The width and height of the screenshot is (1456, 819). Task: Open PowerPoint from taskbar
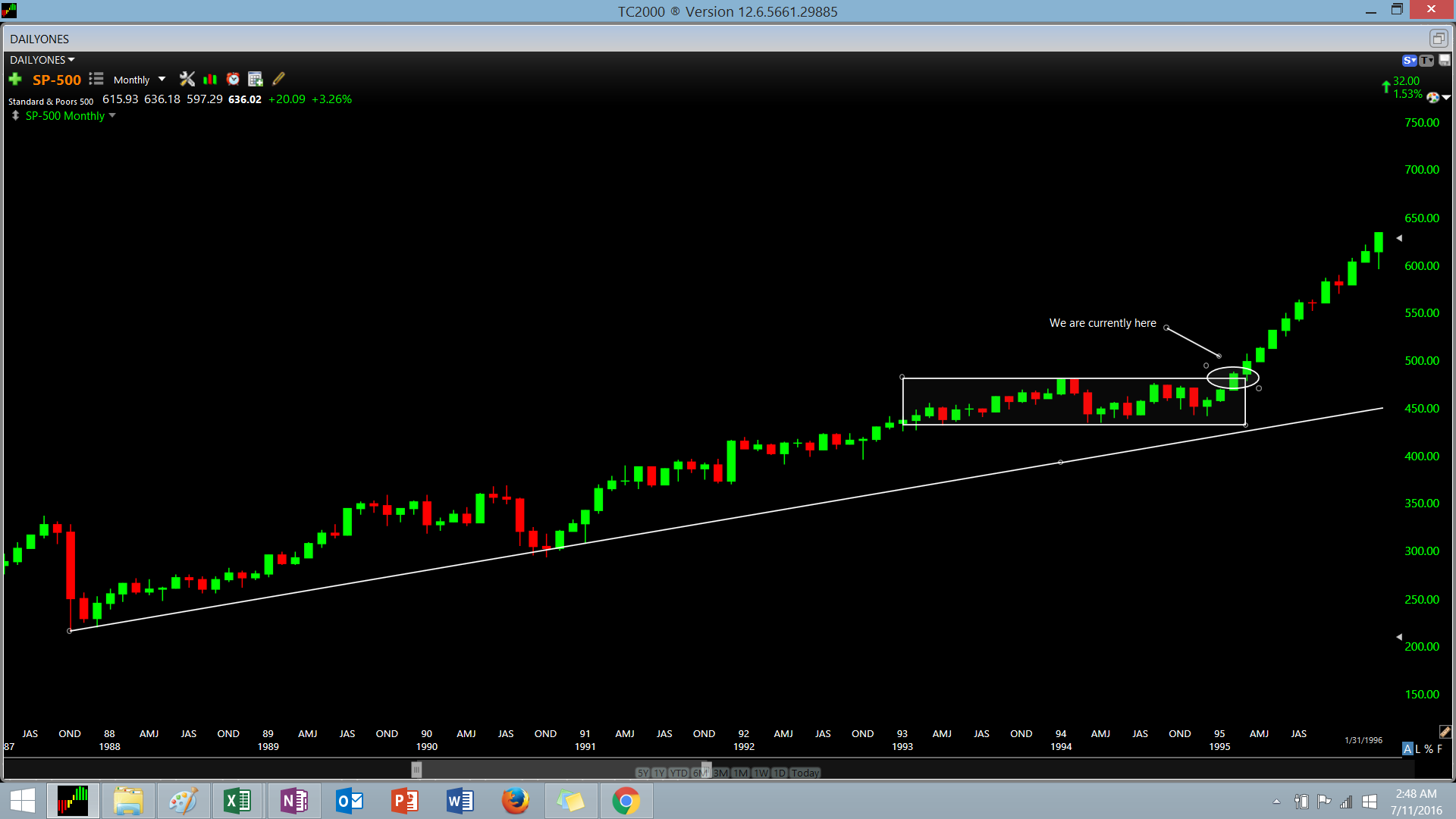pyautogui.click(x=404, y=801)
